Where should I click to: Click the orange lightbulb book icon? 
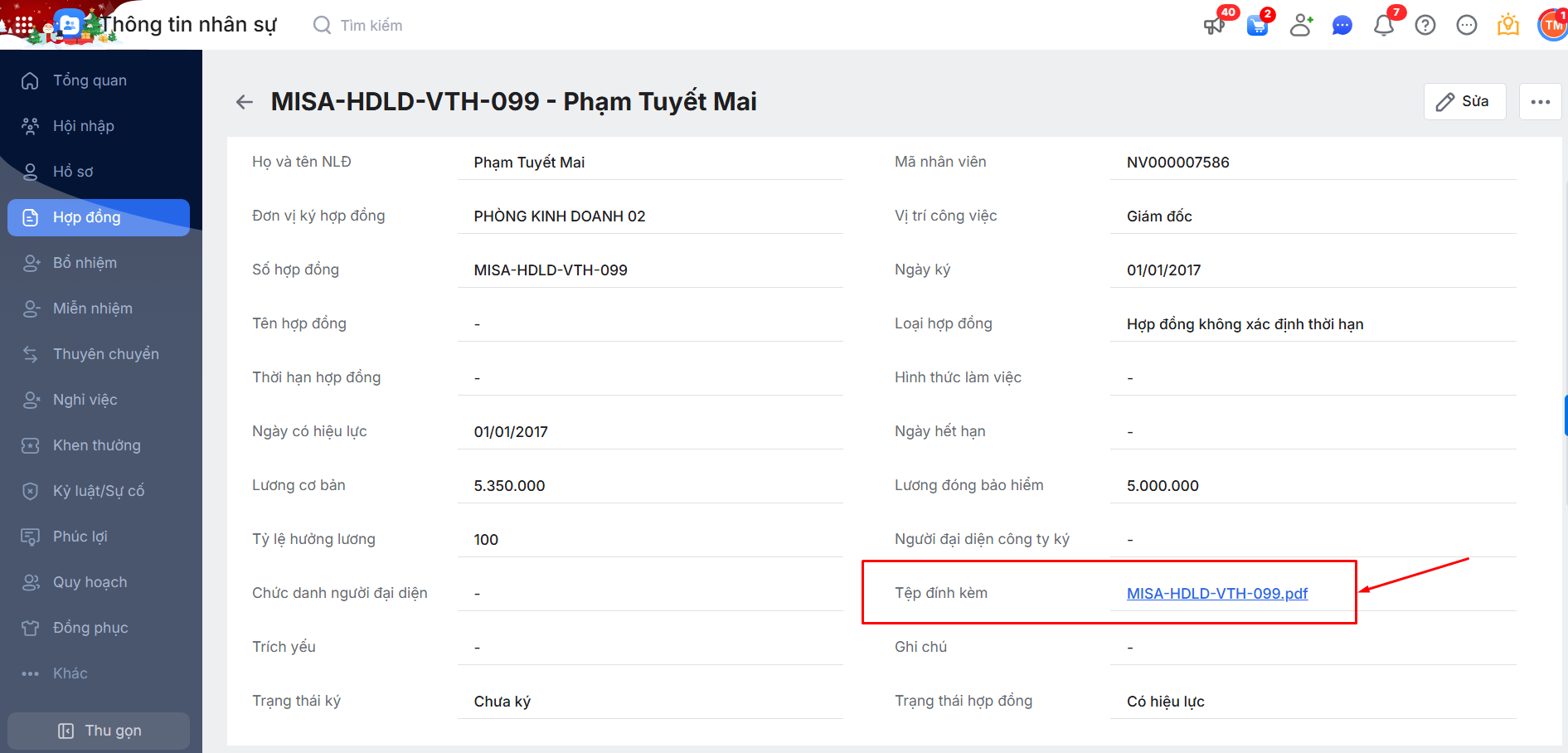pyautogui.click(x=1507, y=26)
